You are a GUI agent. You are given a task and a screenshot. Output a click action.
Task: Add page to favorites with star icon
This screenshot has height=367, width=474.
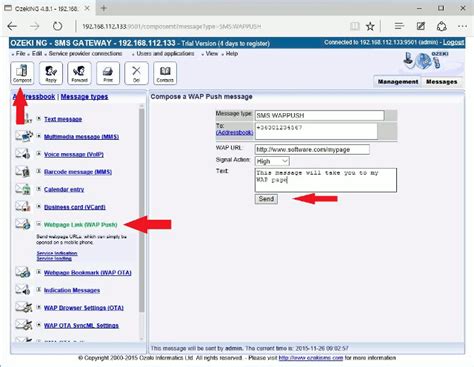pyautogui.click(x=370, y=26)
